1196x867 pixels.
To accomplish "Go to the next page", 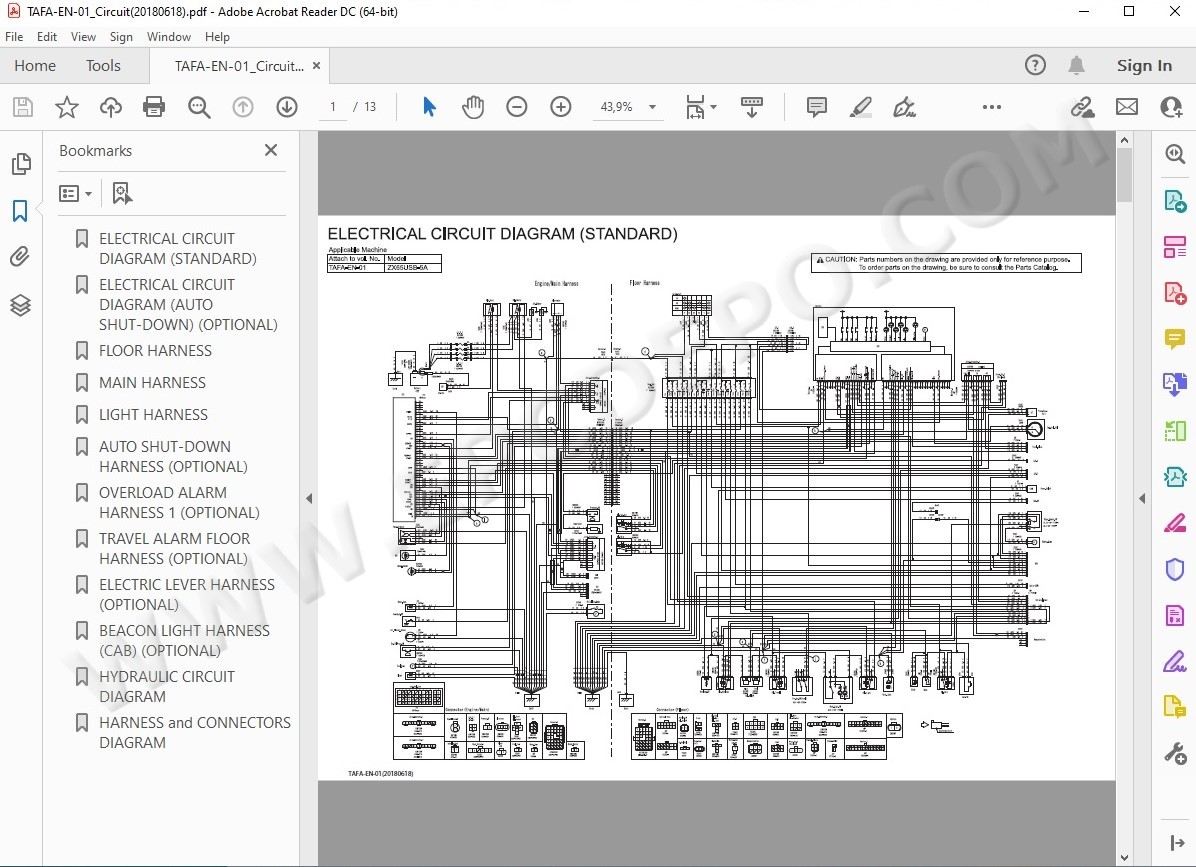I will [287, 107].
